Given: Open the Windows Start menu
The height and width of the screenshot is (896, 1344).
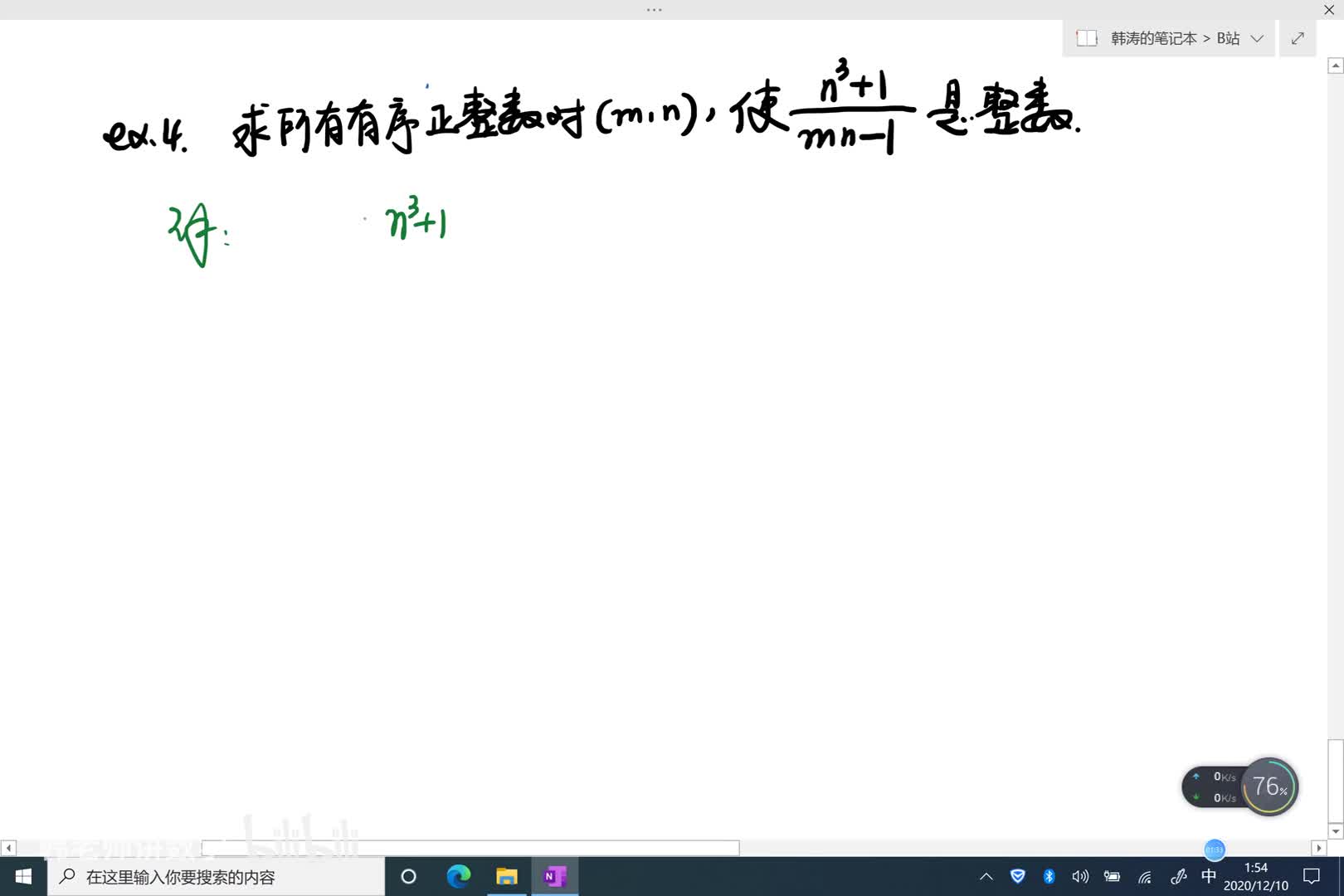Looking at the screenshot, I should 23,876.
